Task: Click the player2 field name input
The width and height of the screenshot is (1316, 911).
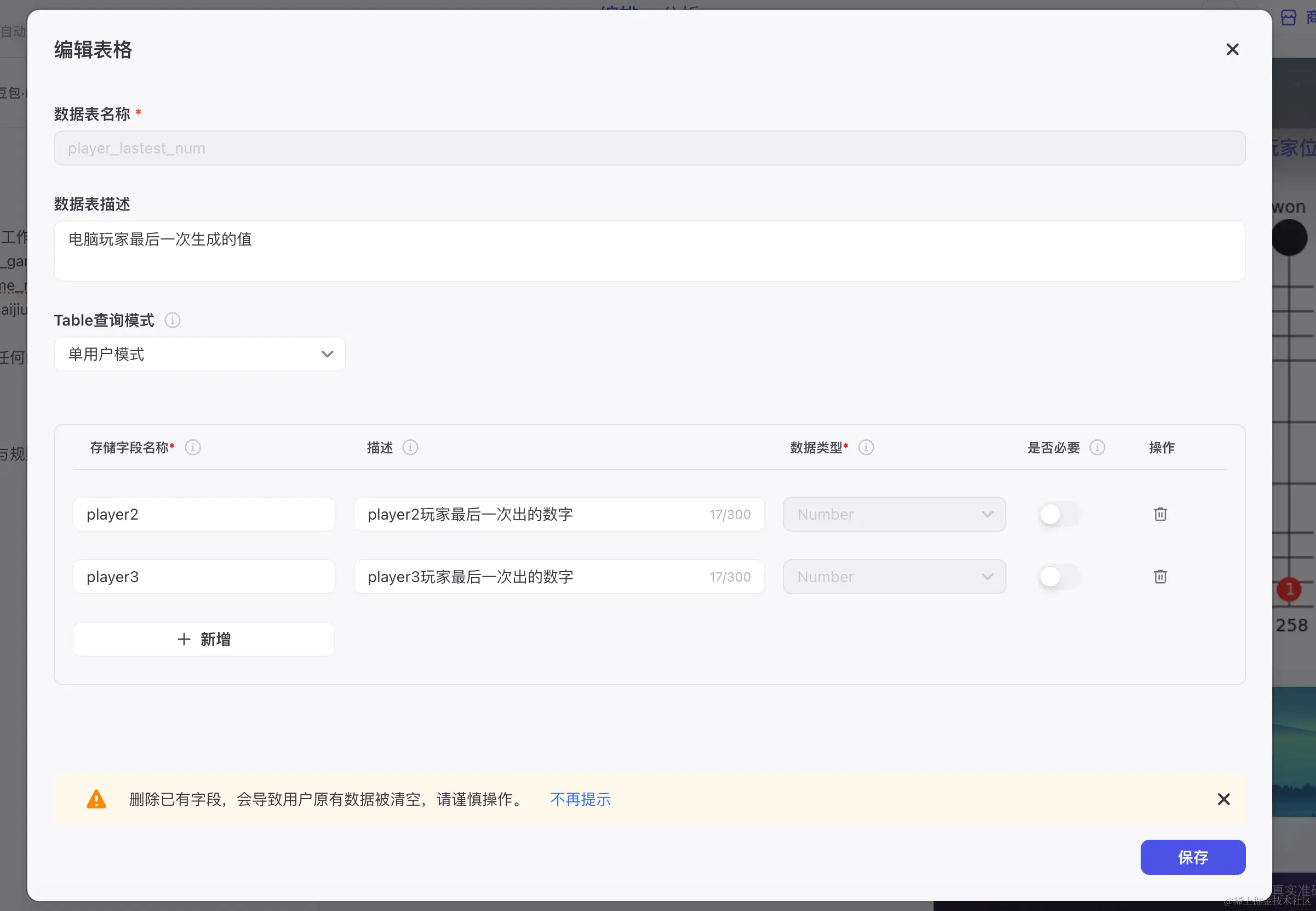Action: [204, 514]
